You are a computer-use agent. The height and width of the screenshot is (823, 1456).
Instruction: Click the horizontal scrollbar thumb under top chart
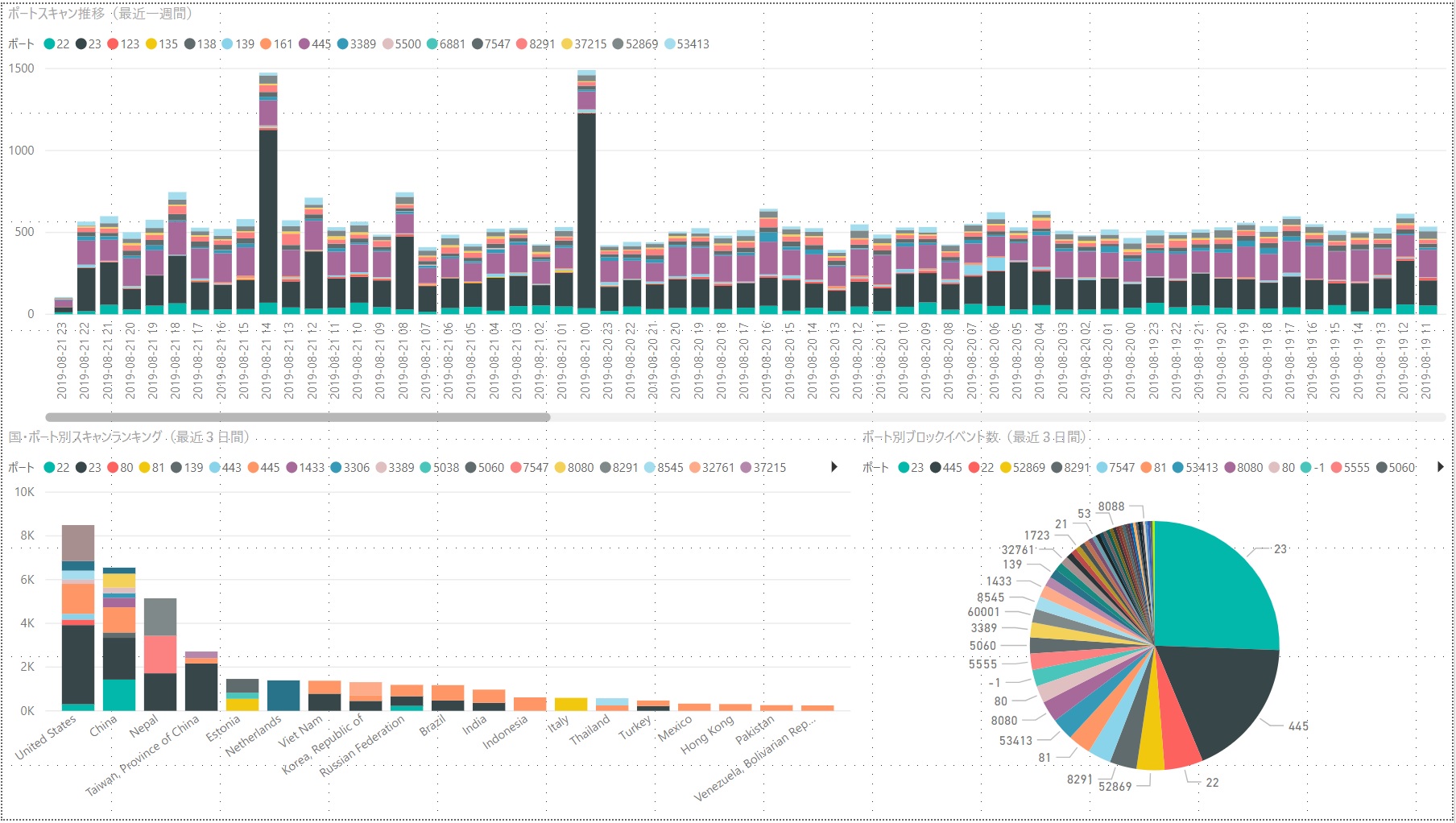[x=298, y=417]
